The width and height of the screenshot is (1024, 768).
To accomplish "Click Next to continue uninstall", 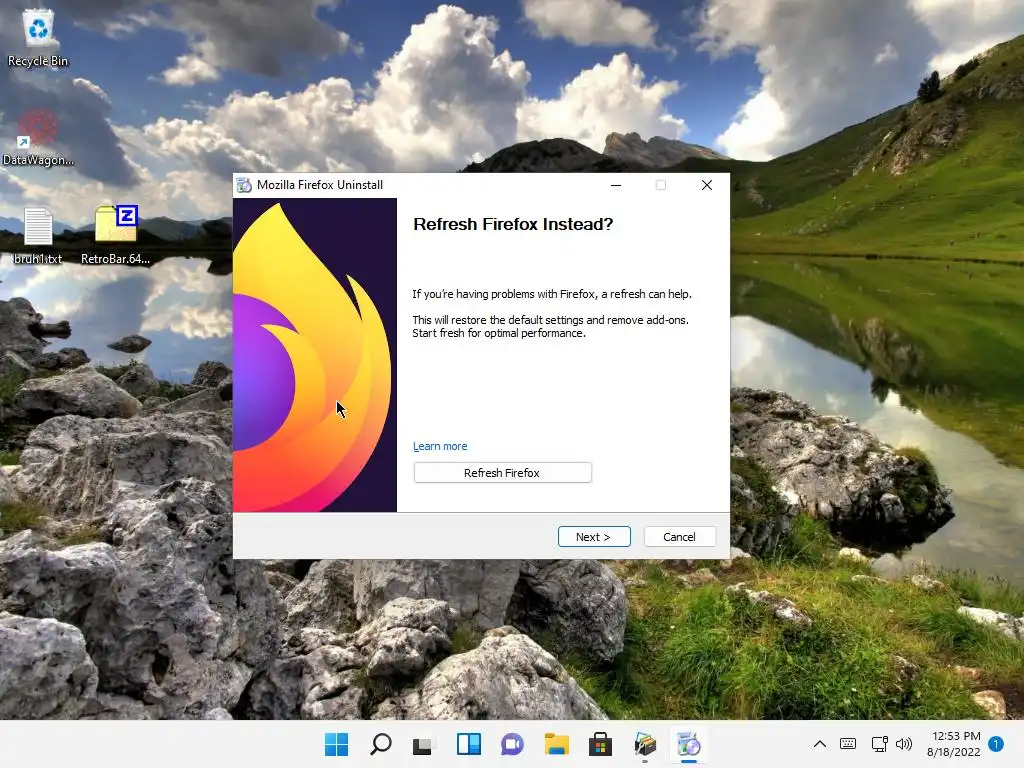I will (594, 537).
